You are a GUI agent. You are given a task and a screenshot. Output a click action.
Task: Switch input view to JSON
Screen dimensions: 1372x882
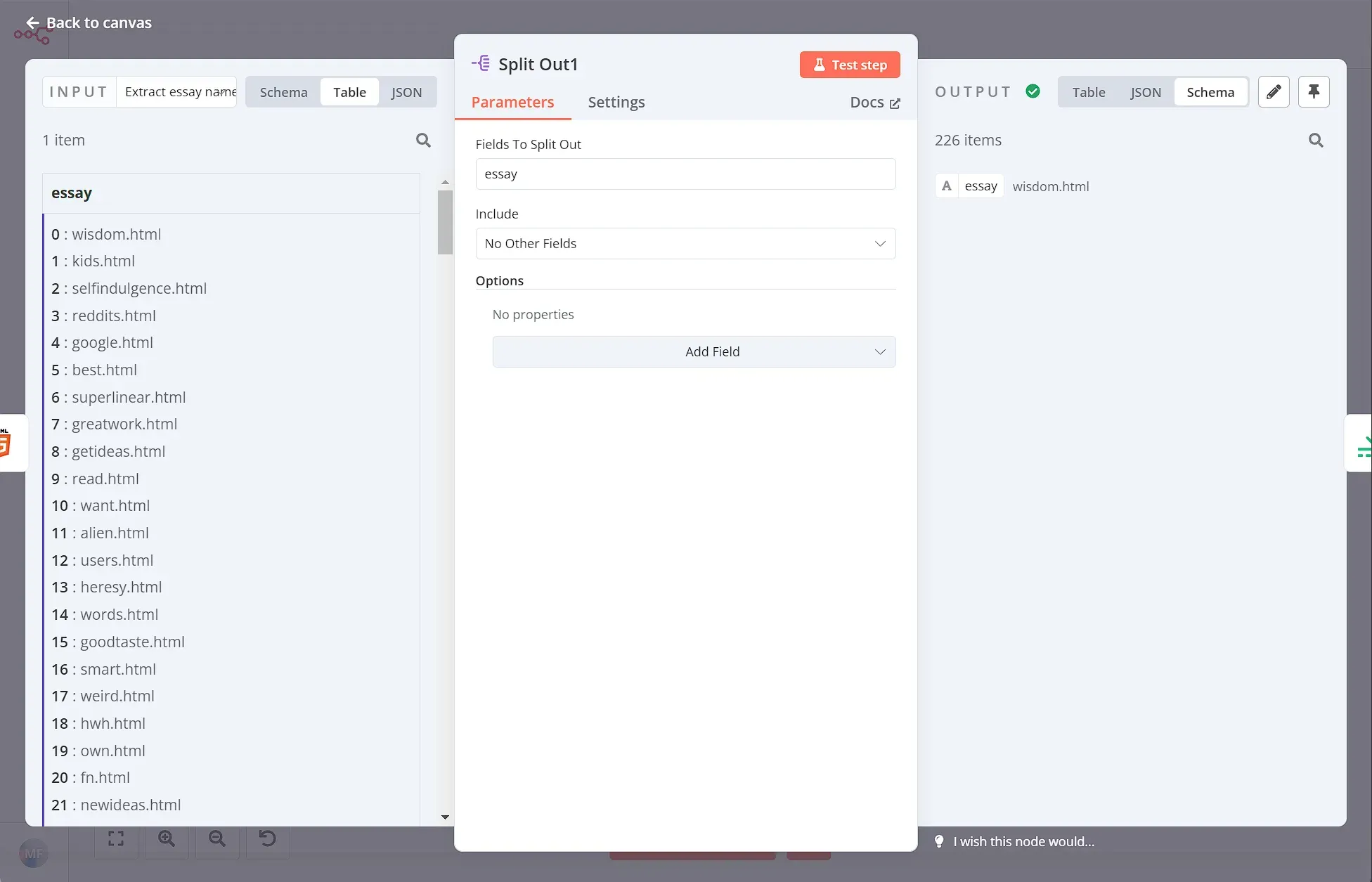406,92
